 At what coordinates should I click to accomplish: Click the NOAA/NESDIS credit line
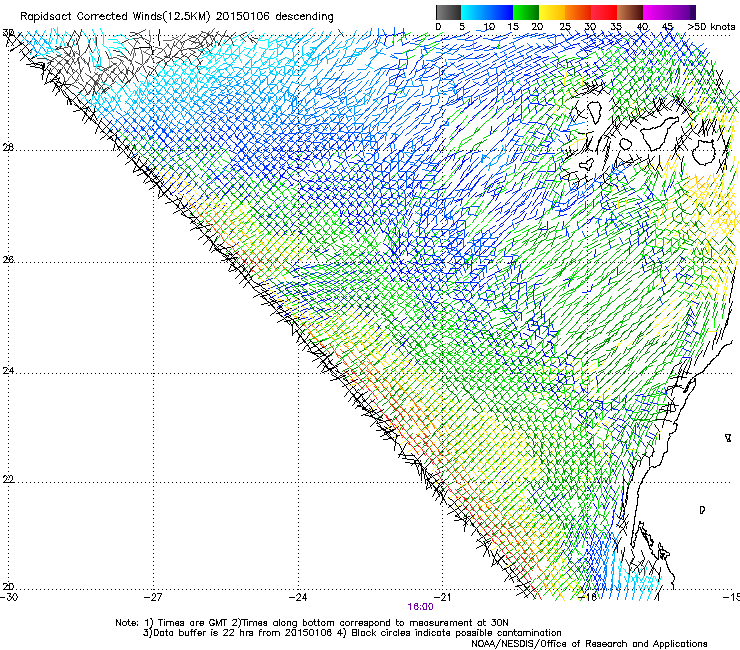pyautogui.click(x=589, y=643)
